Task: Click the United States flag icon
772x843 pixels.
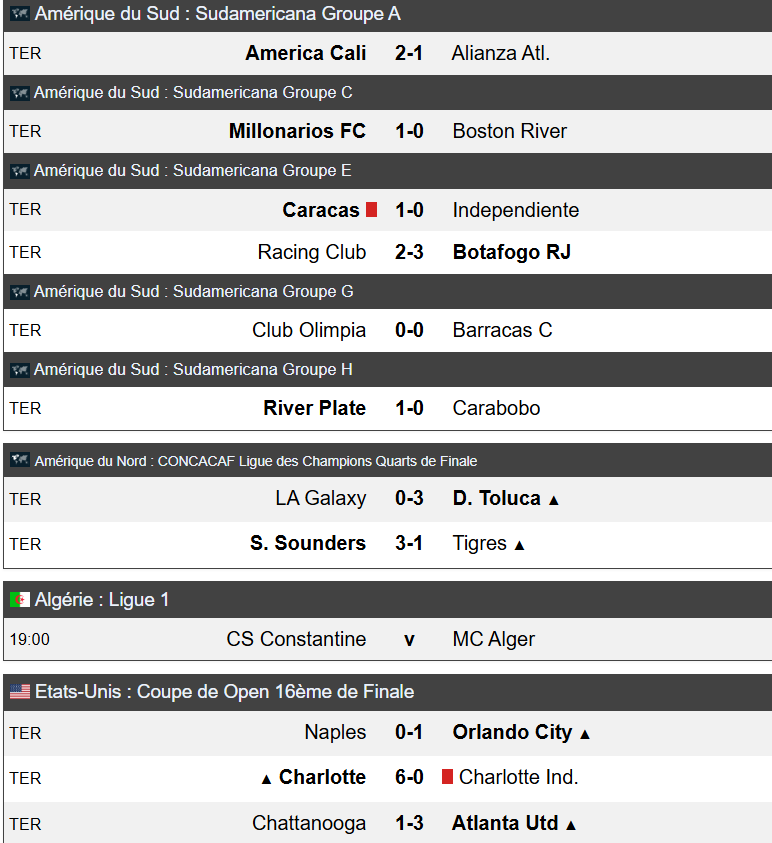Action: pos(20,692)
